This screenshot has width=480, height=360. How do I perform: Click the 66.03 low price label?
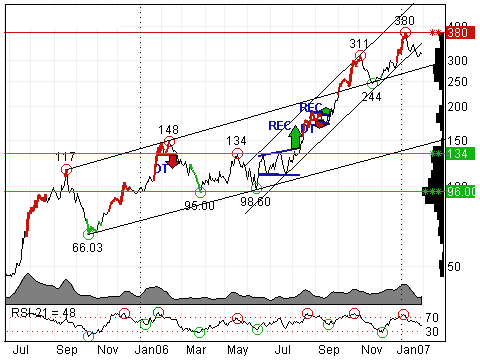87,248
